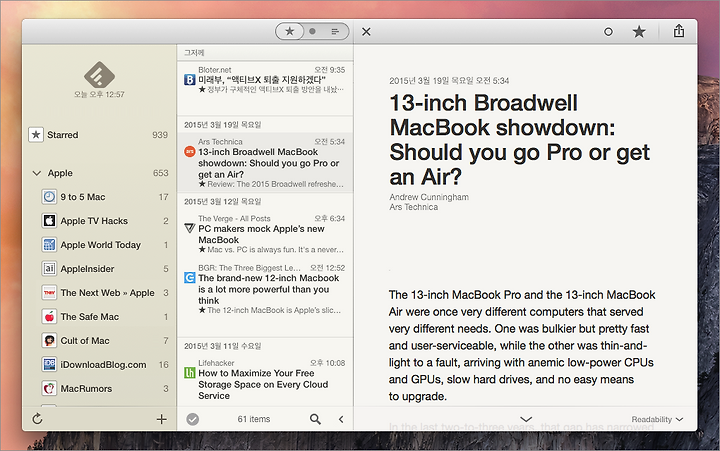Click the article headline in reader

[519, 140]
